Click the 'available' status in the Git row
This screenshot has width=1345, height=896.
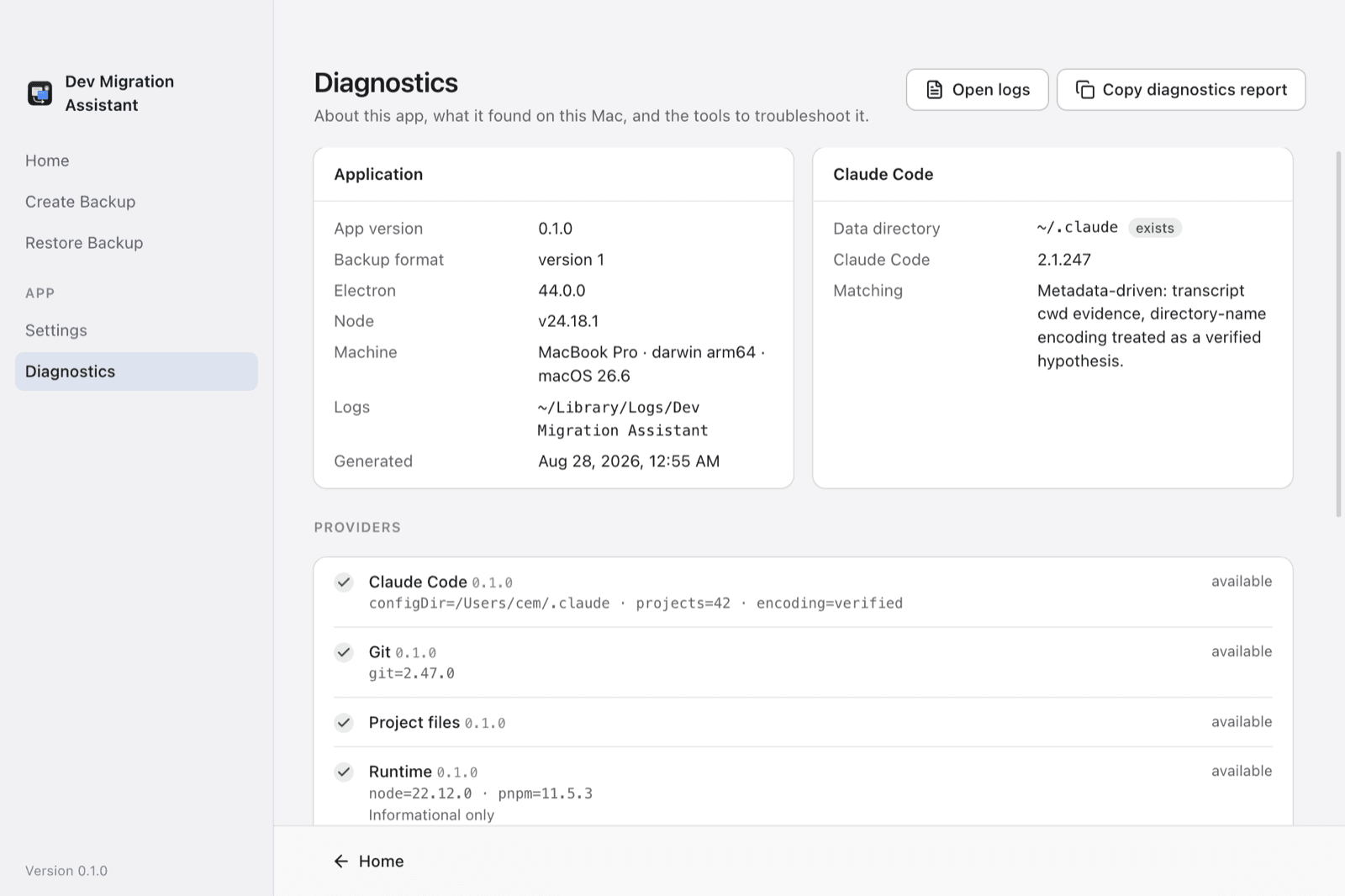(x=1242, y=651)
